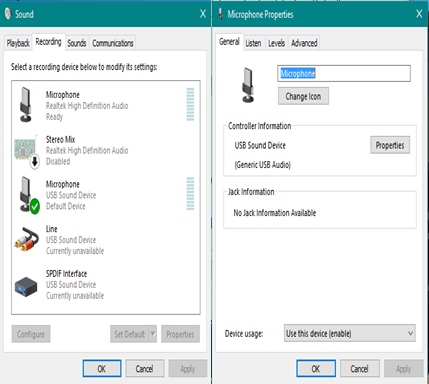Select the General tab in Microphone Properties
Screen dimensions: 429x384
(229, 42)
